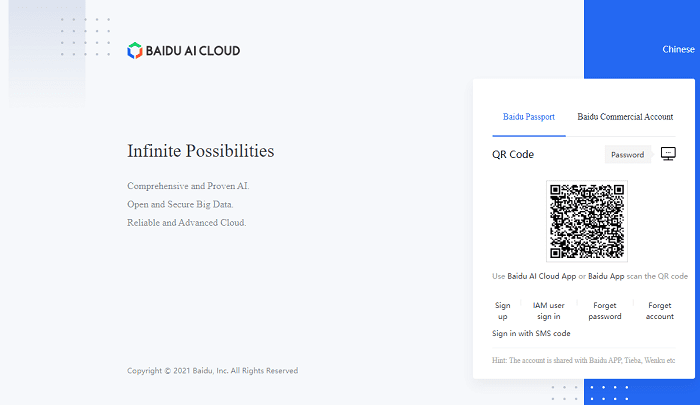700x405 pixels.
Task: Click the Forget password link
Action: tap(605, 310)
